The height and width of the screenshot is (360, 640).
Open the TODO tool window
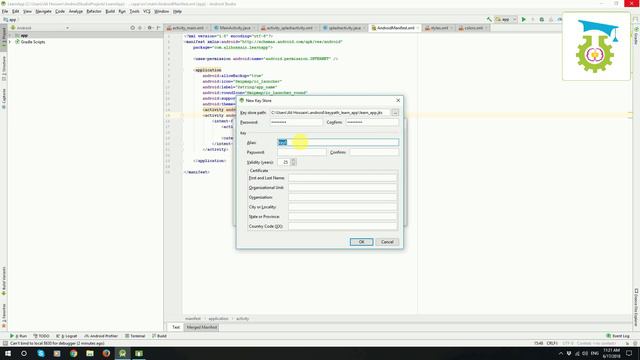pyautogui.click(x=41, y=336)
